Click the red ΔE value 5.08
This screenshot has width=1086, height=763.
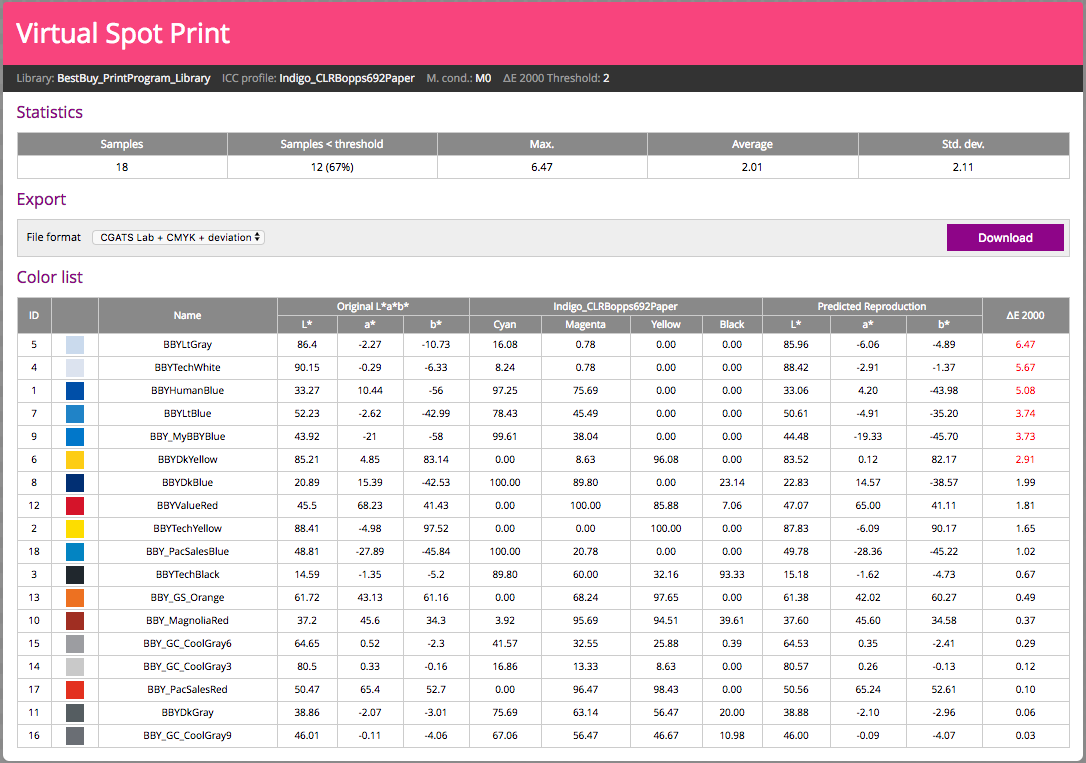(1025, 391)
